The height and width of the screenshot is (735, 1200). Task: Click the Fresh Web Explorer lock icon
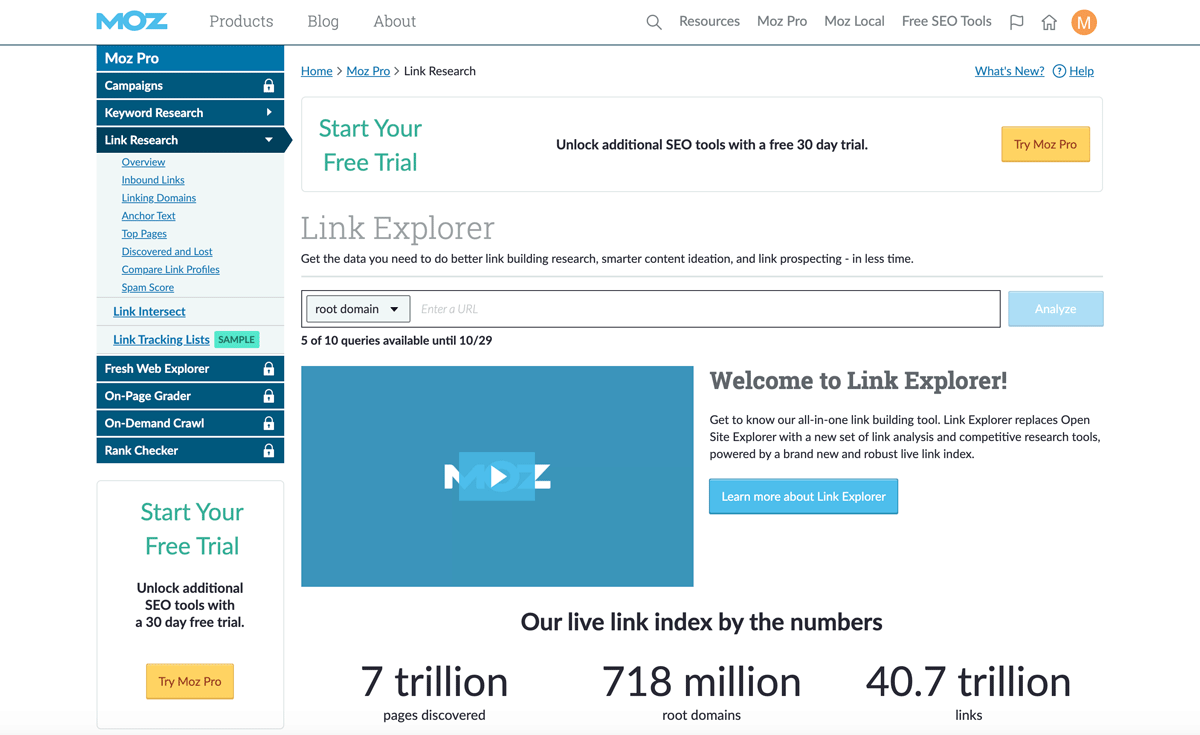coord(268,369)
